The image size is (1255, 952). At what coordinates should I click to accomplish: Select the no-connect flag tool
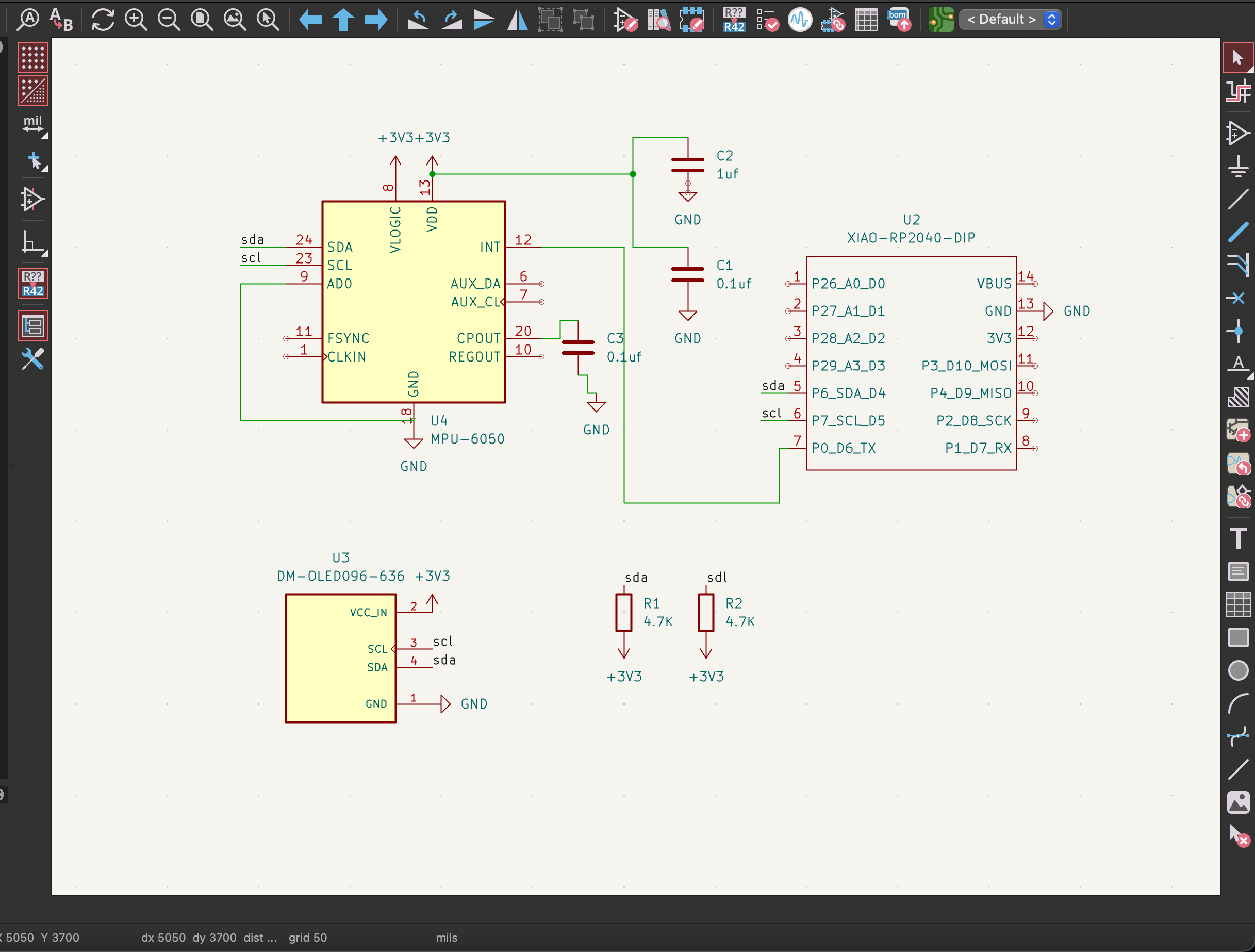pyautogui.click(x=1238, y=298)
